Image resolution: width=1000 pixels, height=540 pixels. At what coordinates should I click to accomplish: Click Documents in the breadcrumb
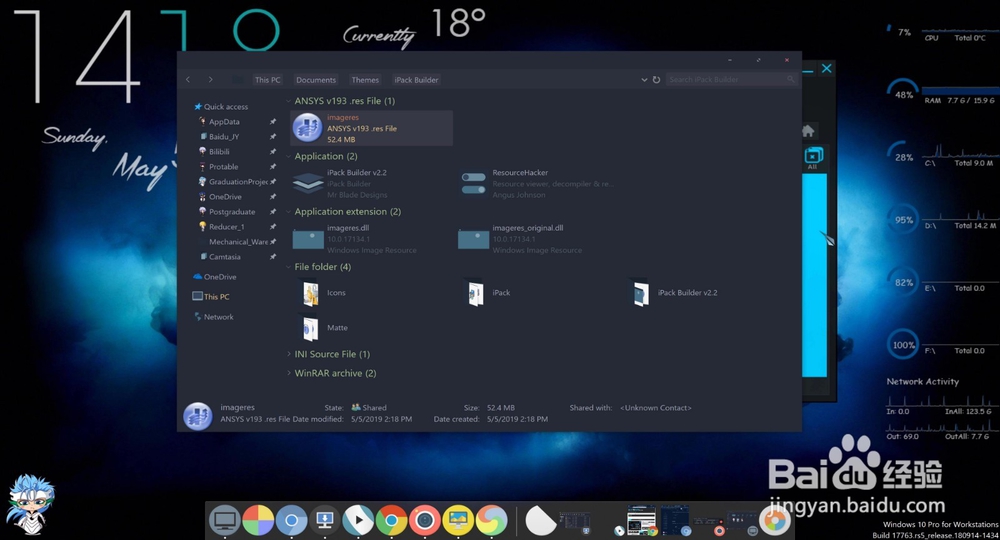coord(316,80)
